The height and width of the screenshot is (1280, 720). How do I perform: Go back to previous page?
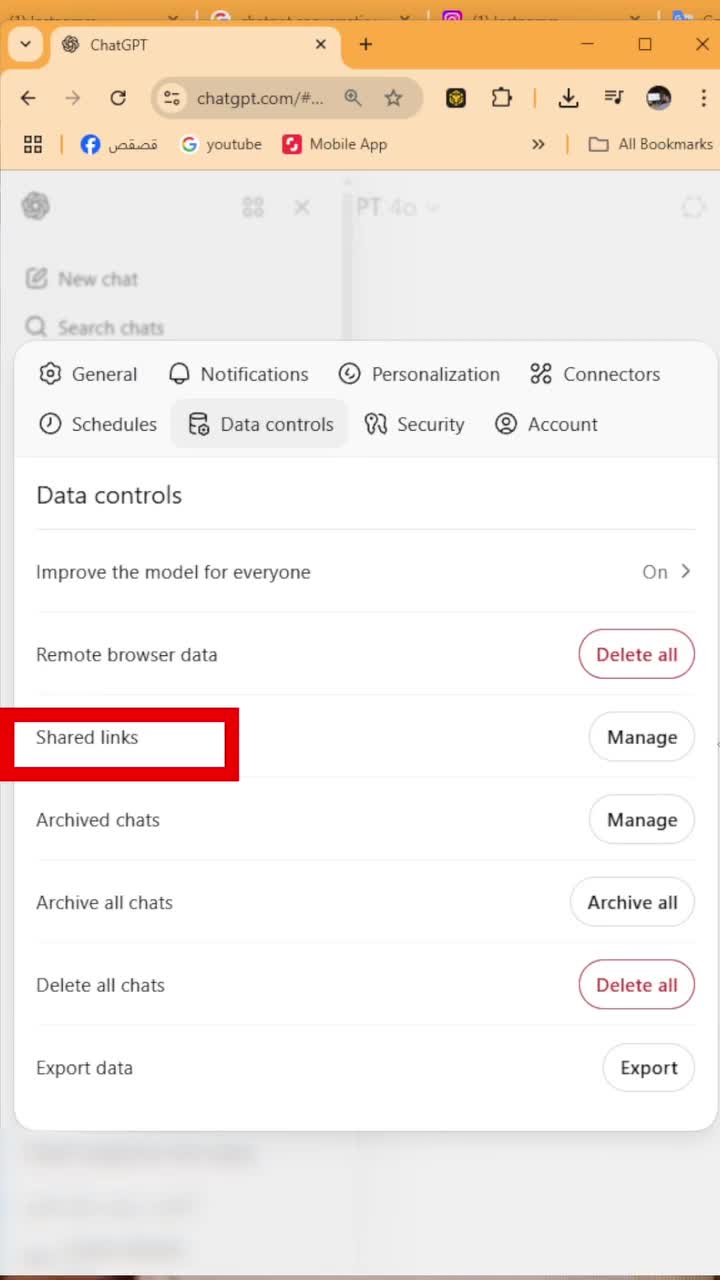coord(28,98)
